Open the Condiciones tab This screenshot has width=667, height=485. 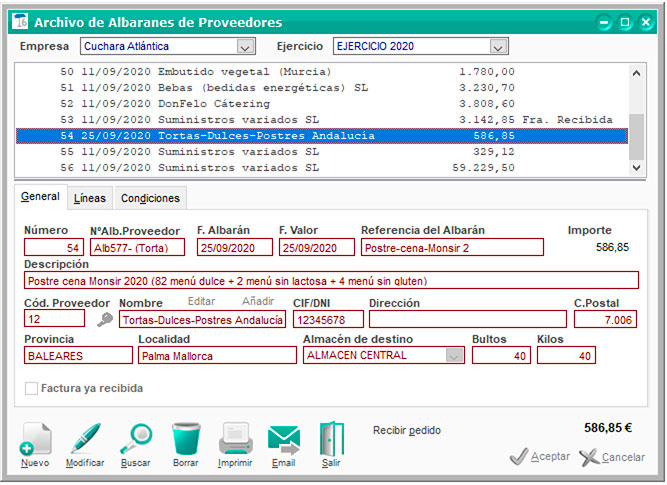150,198
